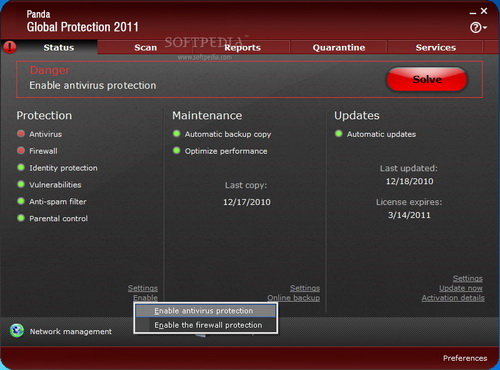Select Enable antivirus protection menu entry
The width and height of the screenshot is (500, 370).
pyautogui.click(x=206, y=311)
